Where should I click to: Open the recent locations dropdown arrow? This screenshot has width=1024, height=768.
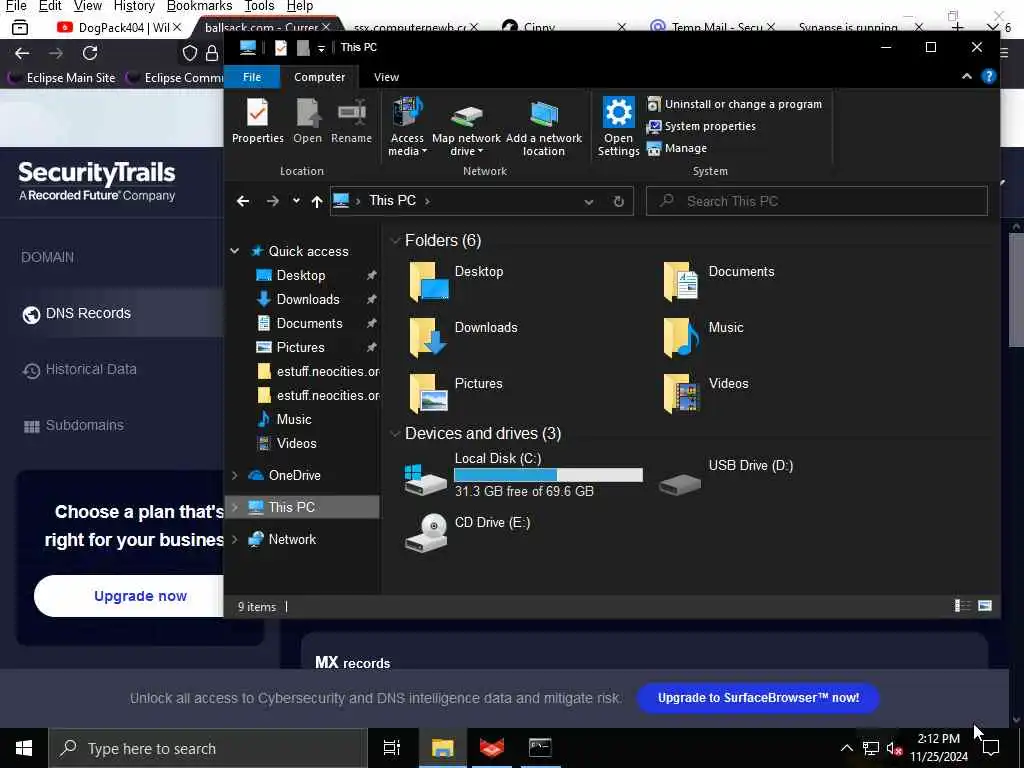click(296, 201)
